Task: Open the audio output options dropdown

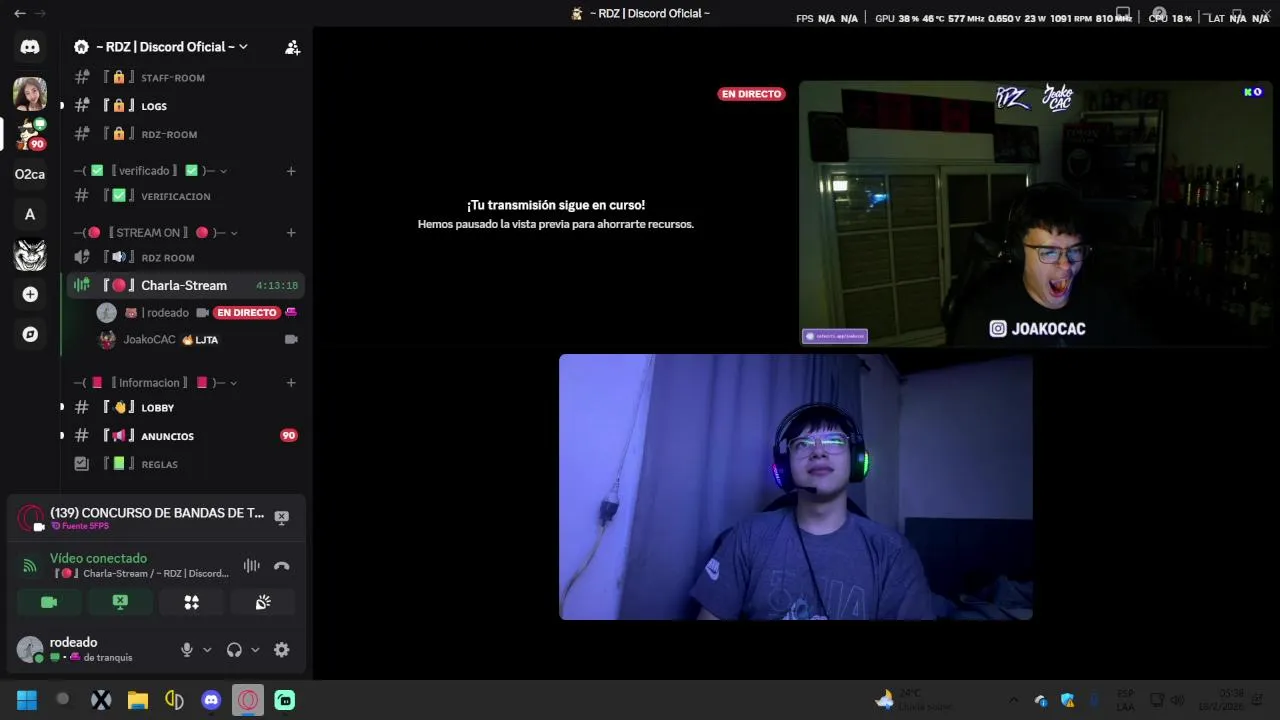Action: tap(255, 650)
